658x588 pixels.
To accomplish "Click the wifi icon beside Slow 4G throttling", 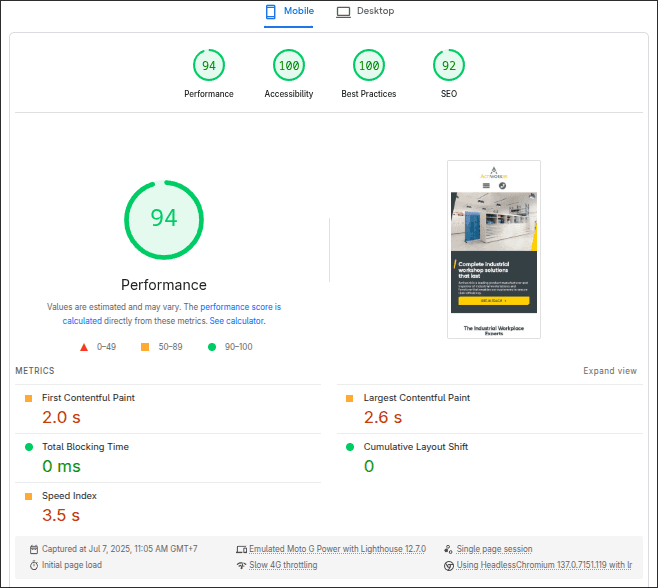I will 241,565.
